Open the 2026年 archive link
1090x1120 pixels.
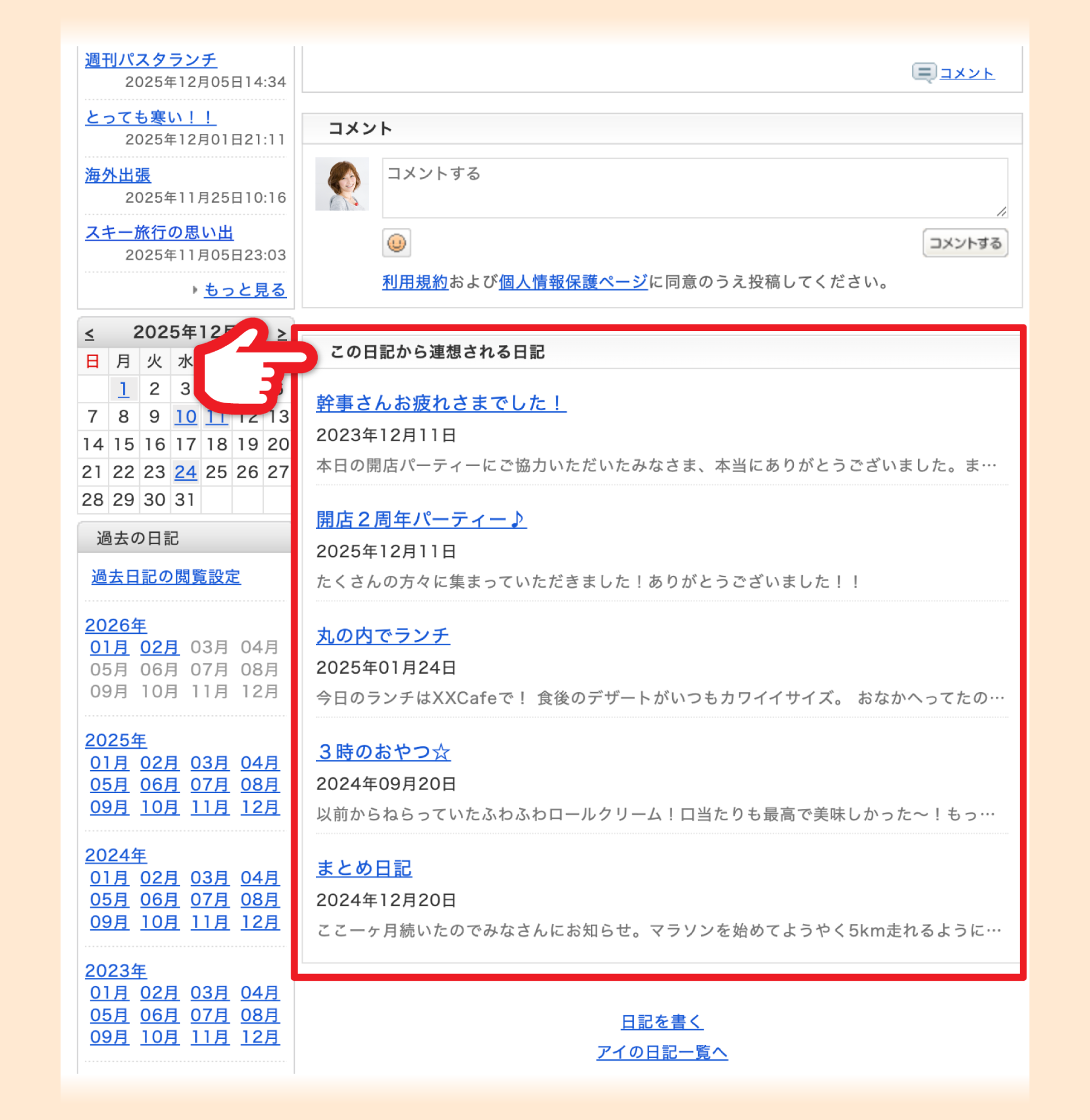coord(116,625)
